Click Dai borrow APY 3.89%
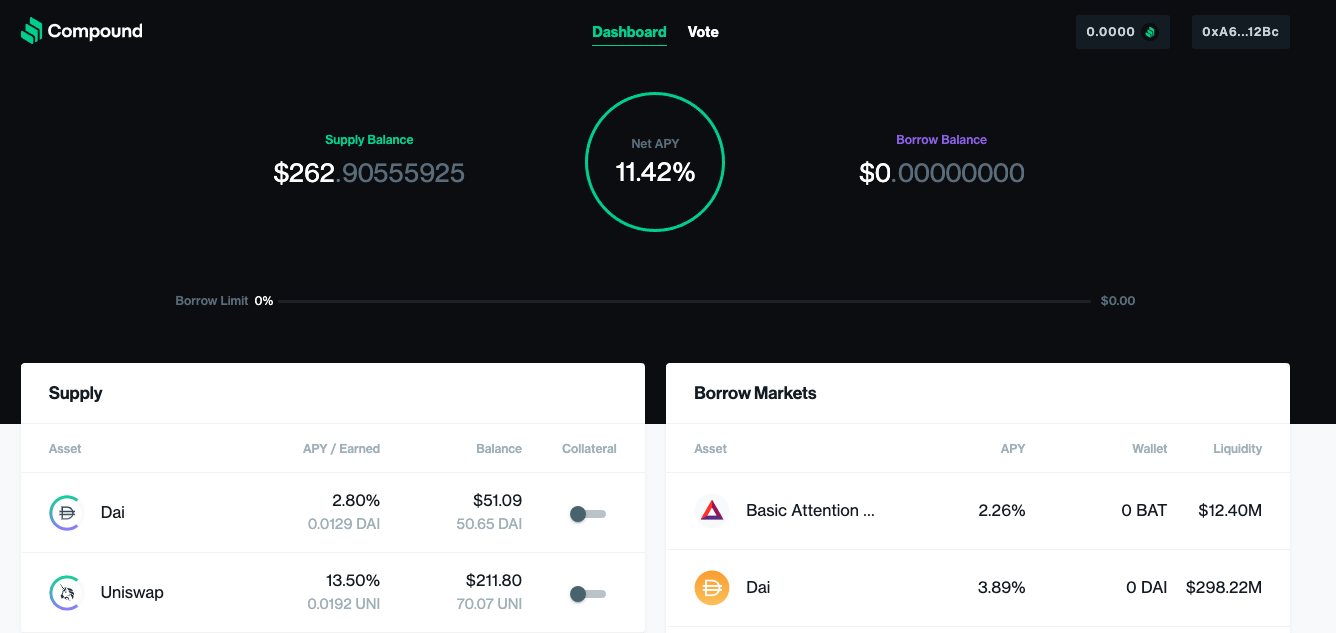Viewport: 1336px width, 633px height. tap(1002, 587)
